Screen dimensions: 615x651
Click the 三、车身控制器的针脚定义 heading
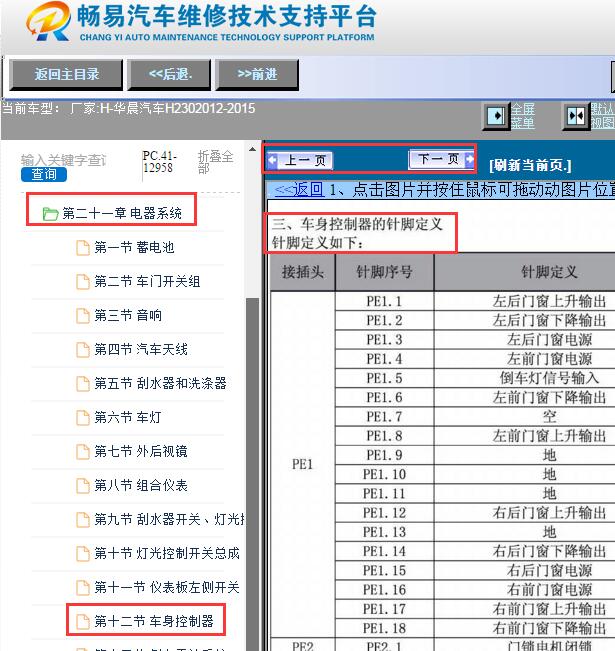pyautogui.click(x=357, y=225)
